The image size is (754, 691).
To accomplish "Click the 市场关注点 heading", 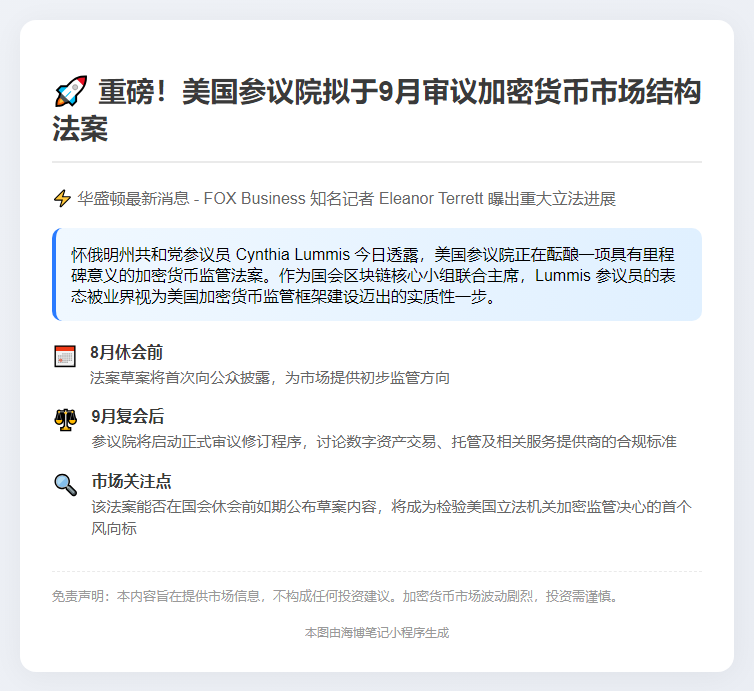I will (131, 481).
